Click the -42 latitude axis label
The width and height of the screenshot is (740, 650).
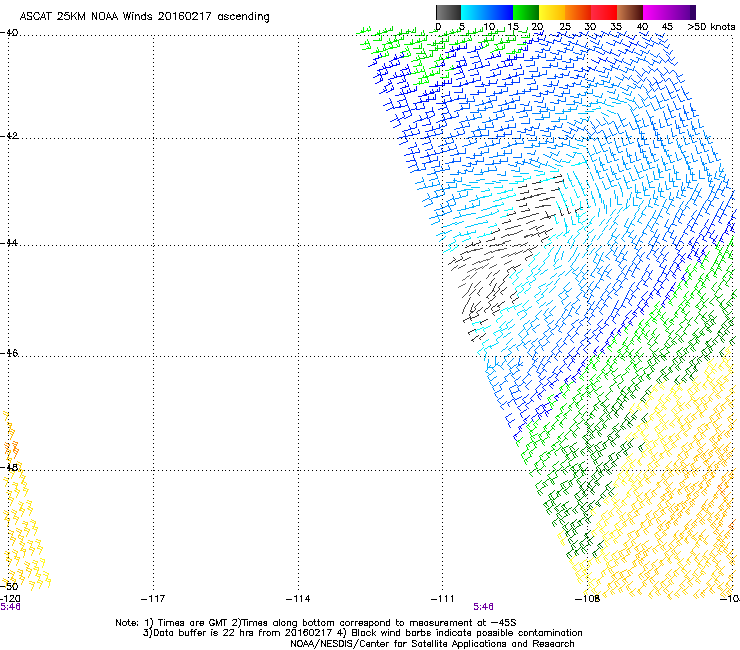tap(9, 136)
